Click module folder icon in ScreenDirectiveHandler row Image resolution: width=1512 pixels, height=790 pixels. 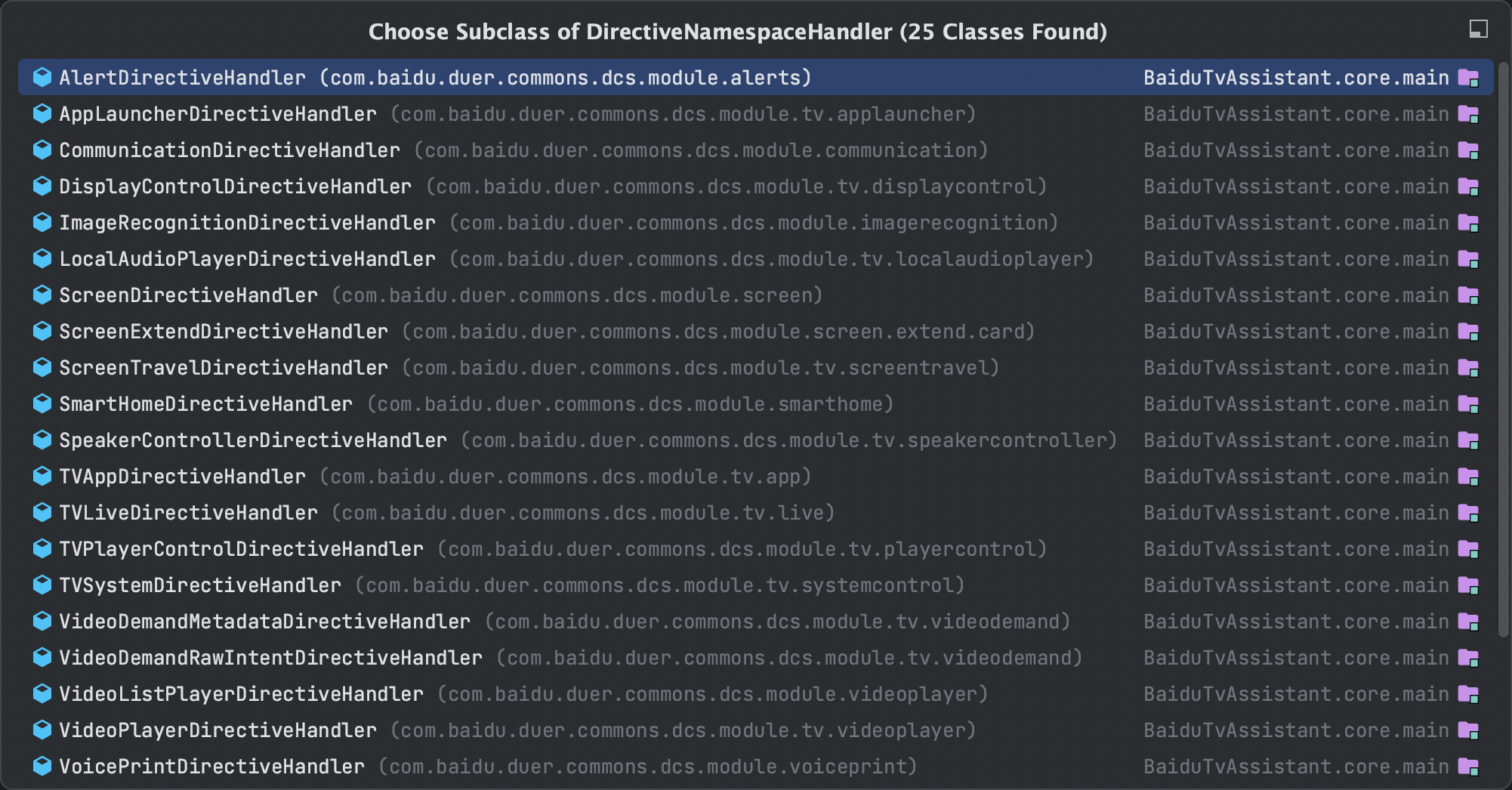coord(1468,295)
